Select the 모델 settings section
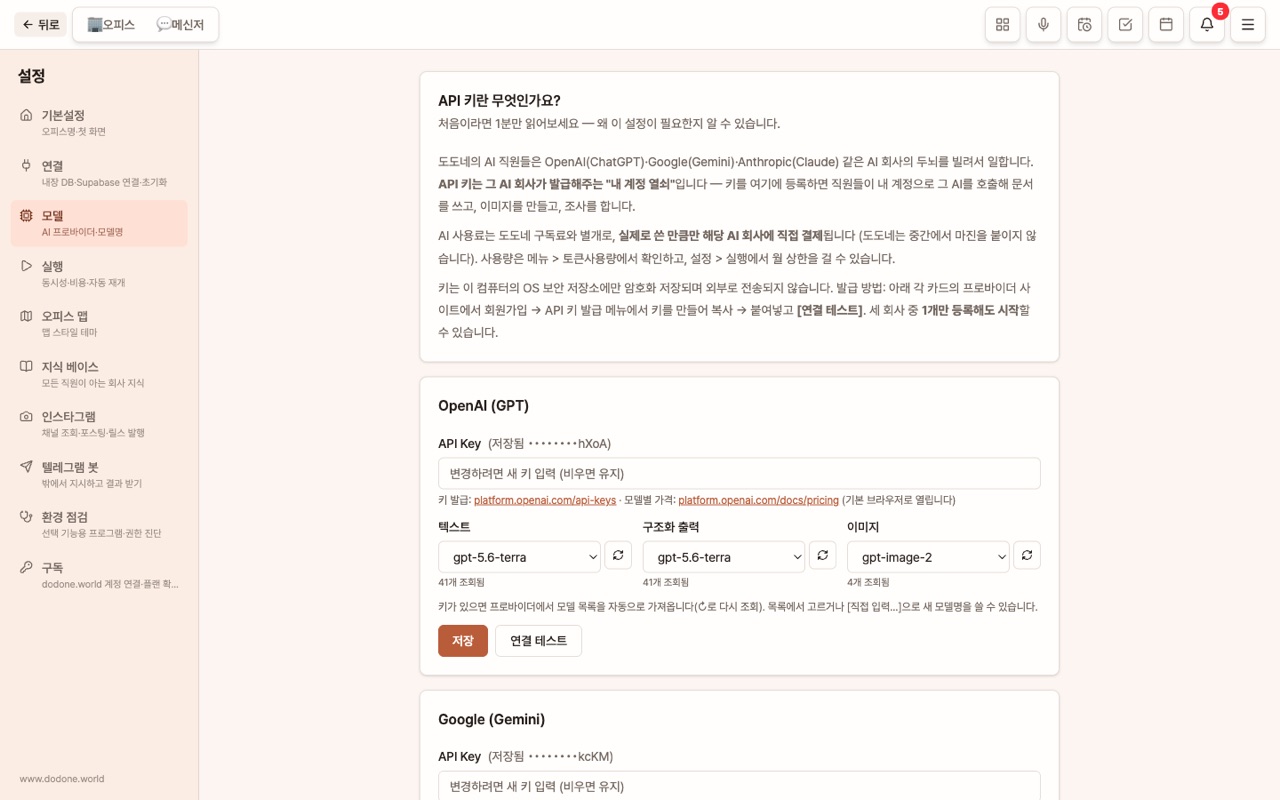Screen dimensions: 1280x800 tap(99, 223)
